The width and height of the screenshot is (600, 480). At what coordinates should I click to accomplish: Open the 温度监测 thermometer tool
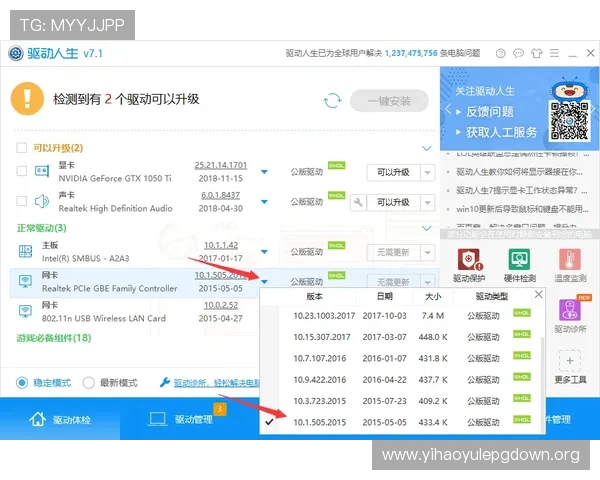(570, 260)
